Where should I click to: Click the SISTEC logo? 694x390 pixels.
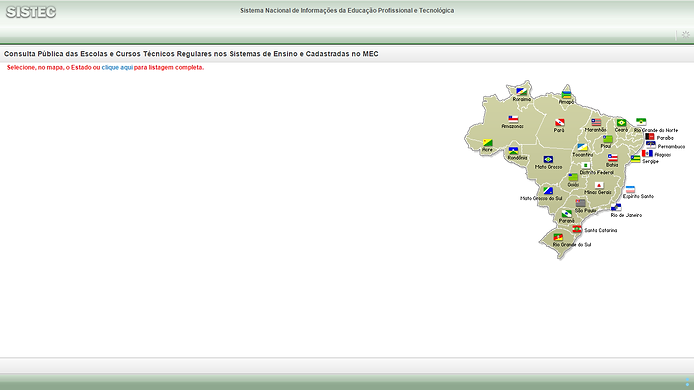[31, 12]
